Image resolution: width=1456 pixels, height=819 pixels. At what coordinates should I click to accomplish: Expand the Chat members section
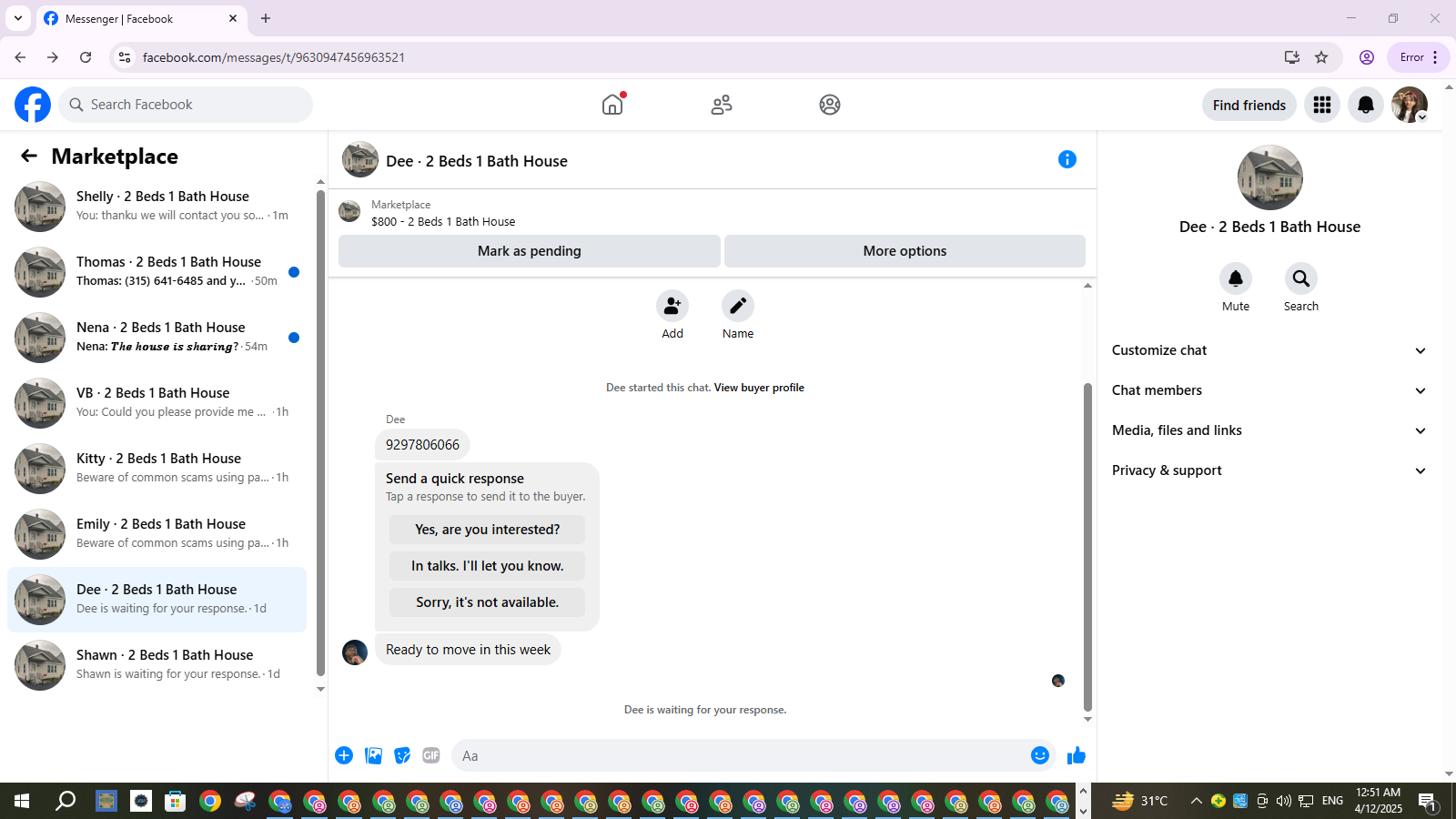[1269, 390]
